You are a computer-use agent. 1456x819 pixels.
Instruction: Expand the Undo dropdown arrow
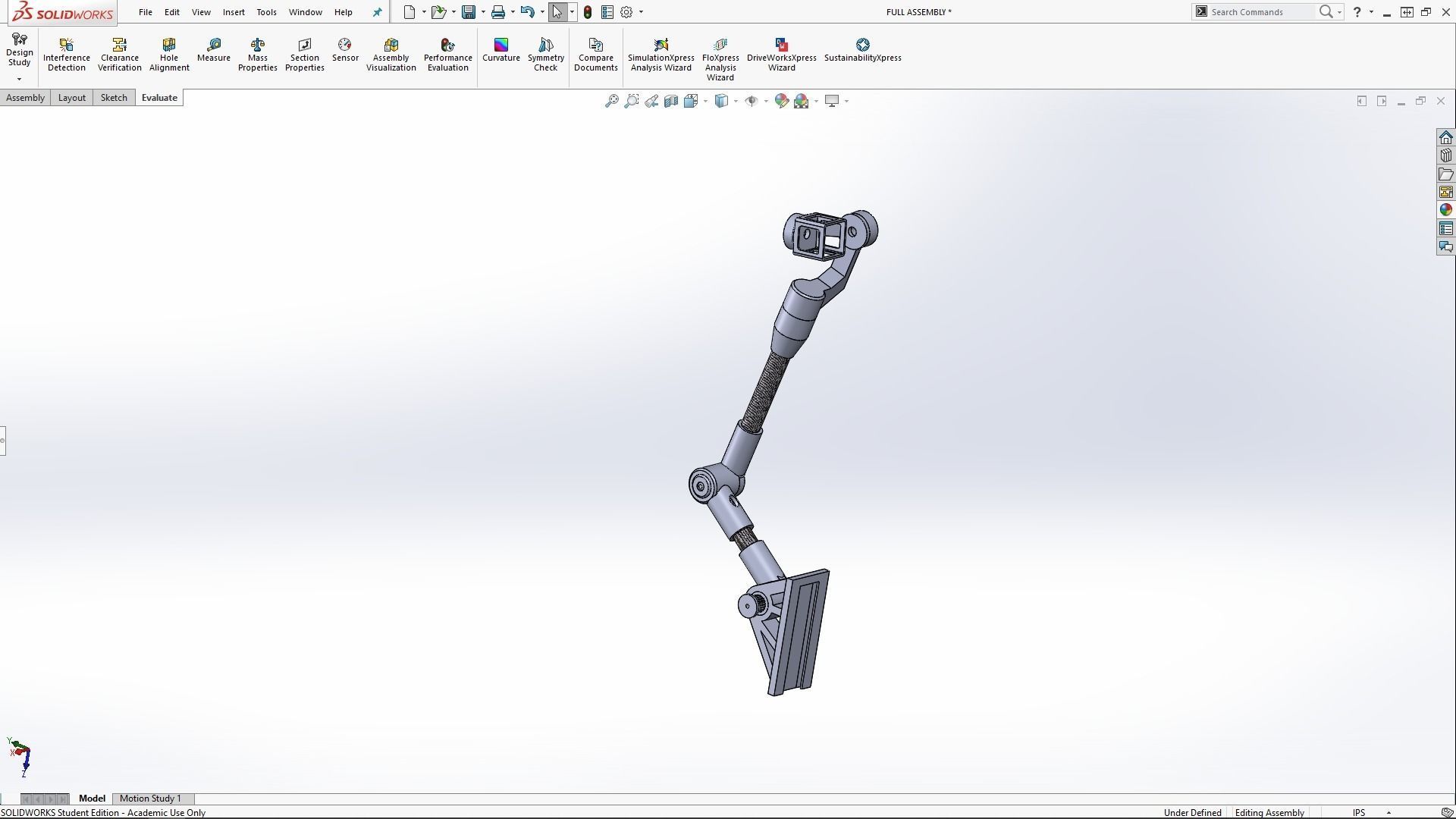tap(542, 12)
